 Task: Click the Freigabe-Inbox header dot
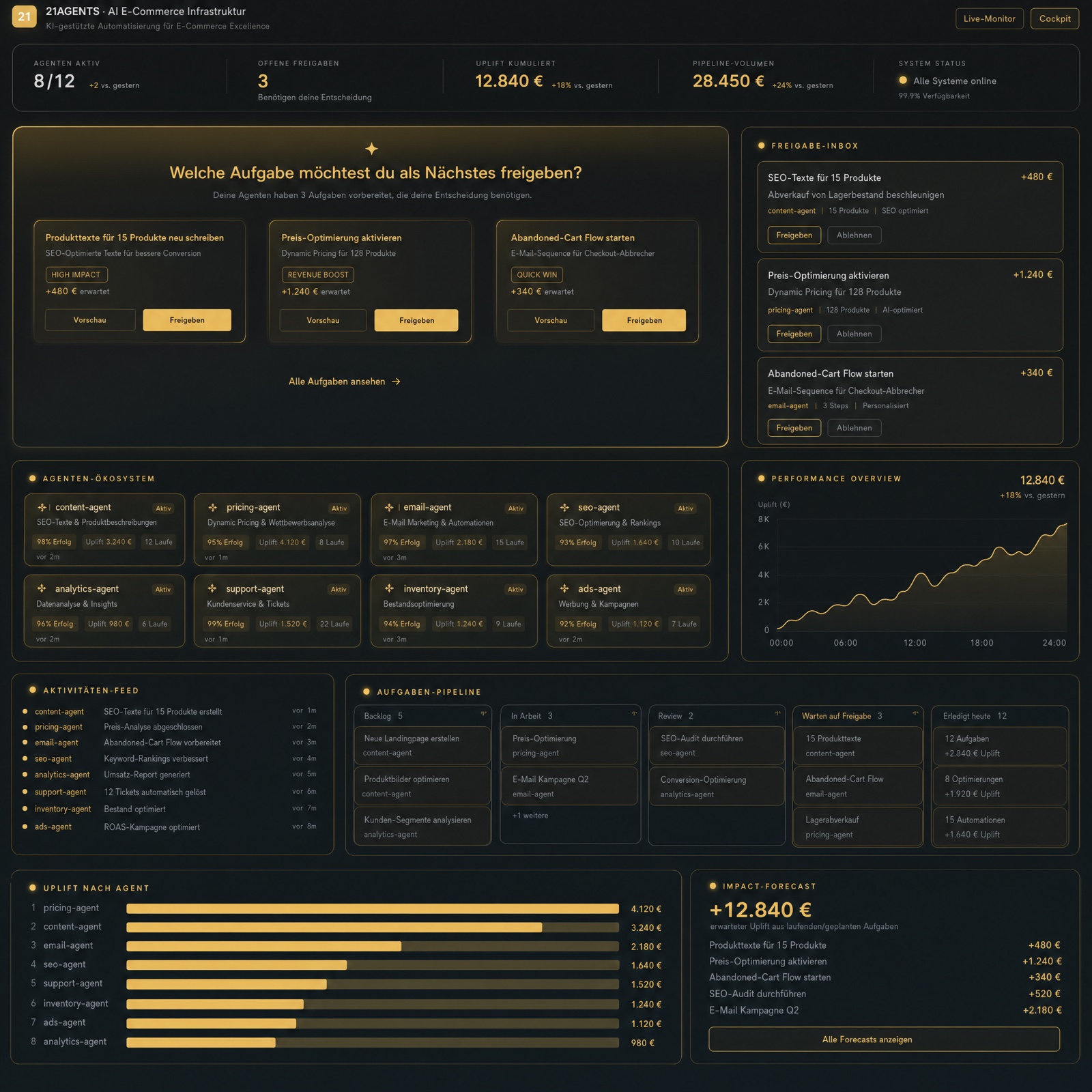(x=762, y=145)
